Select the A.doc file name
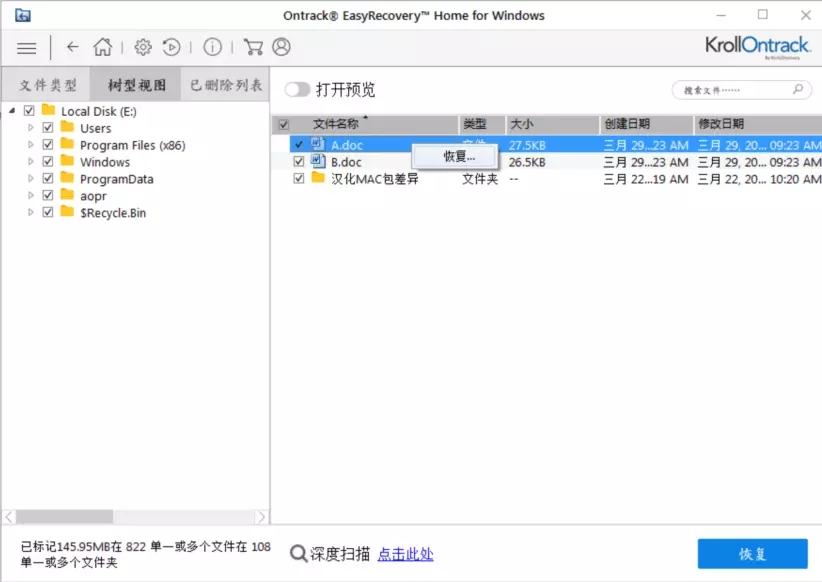822x582 pixels. click(x=347, y=145)
